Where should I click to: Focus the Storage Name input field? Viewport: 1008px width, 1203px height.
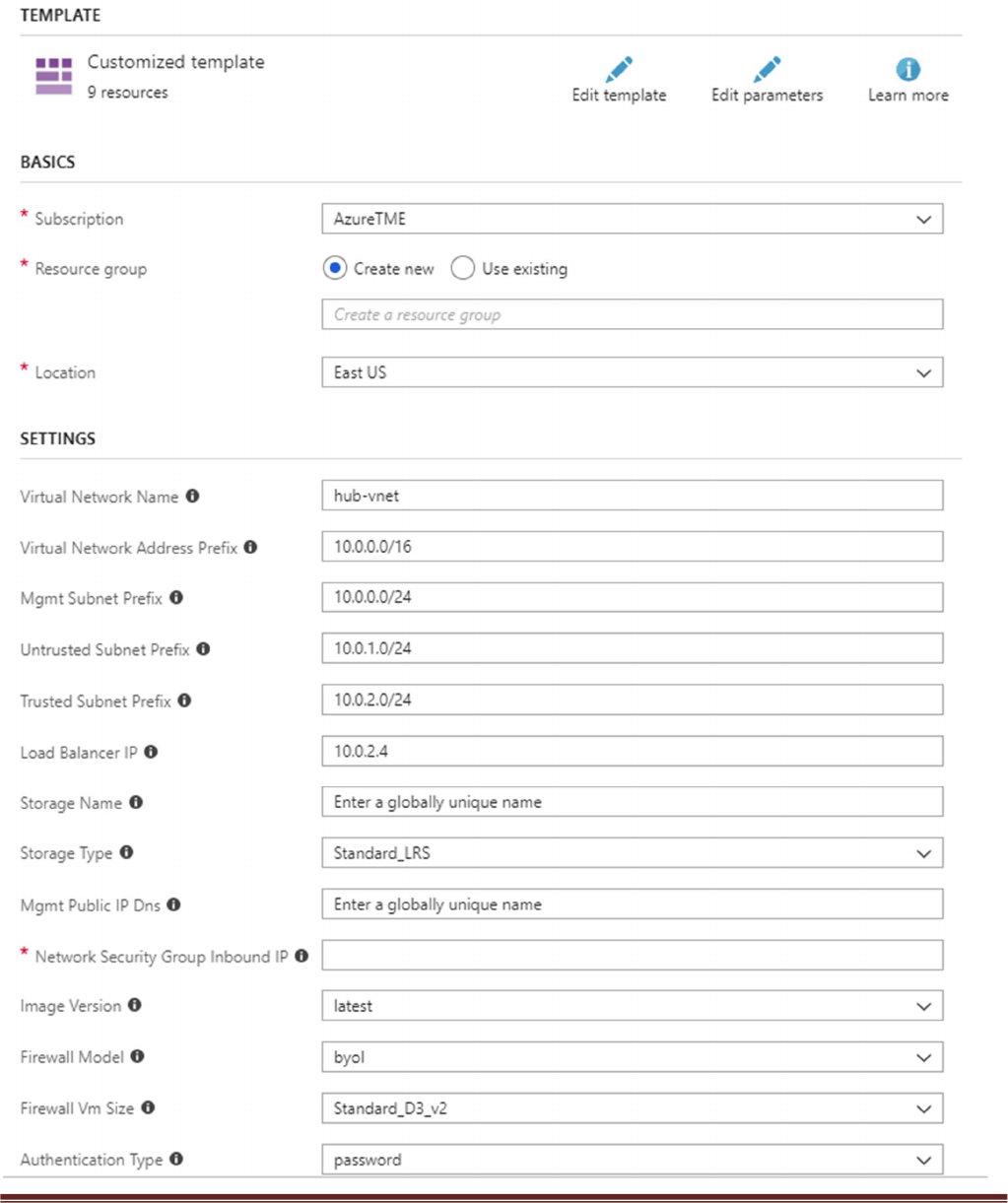pyautogui.click(x=632, y=802)
